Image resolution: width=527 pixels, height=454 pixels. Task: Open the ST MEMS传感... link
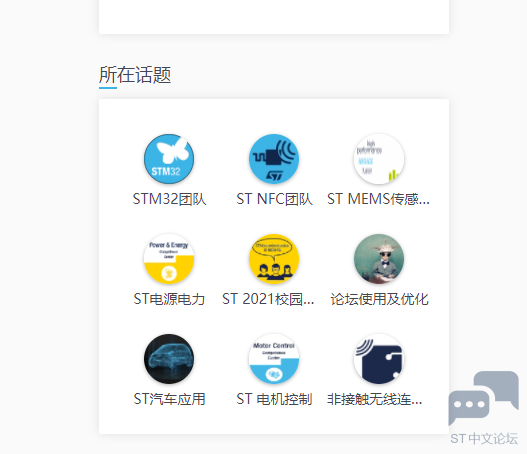tap(378, 199)
